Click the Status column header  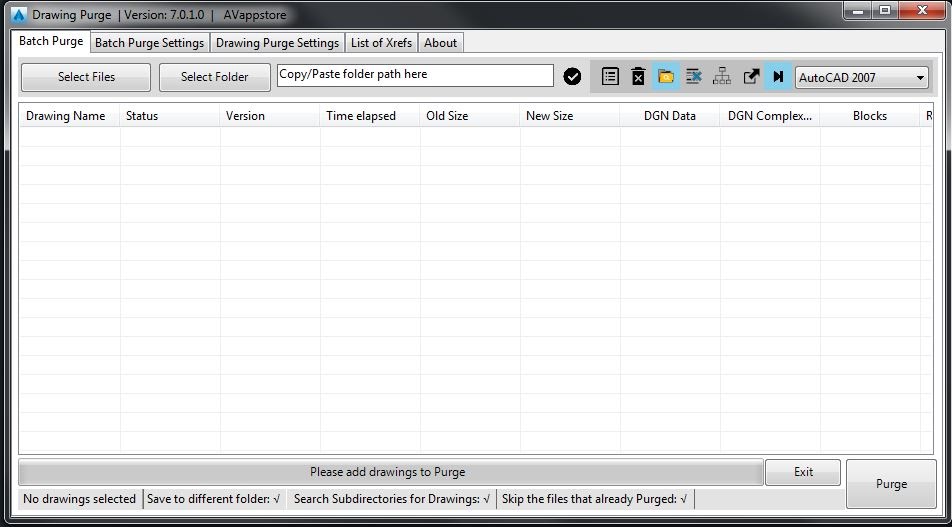[169, 115]
